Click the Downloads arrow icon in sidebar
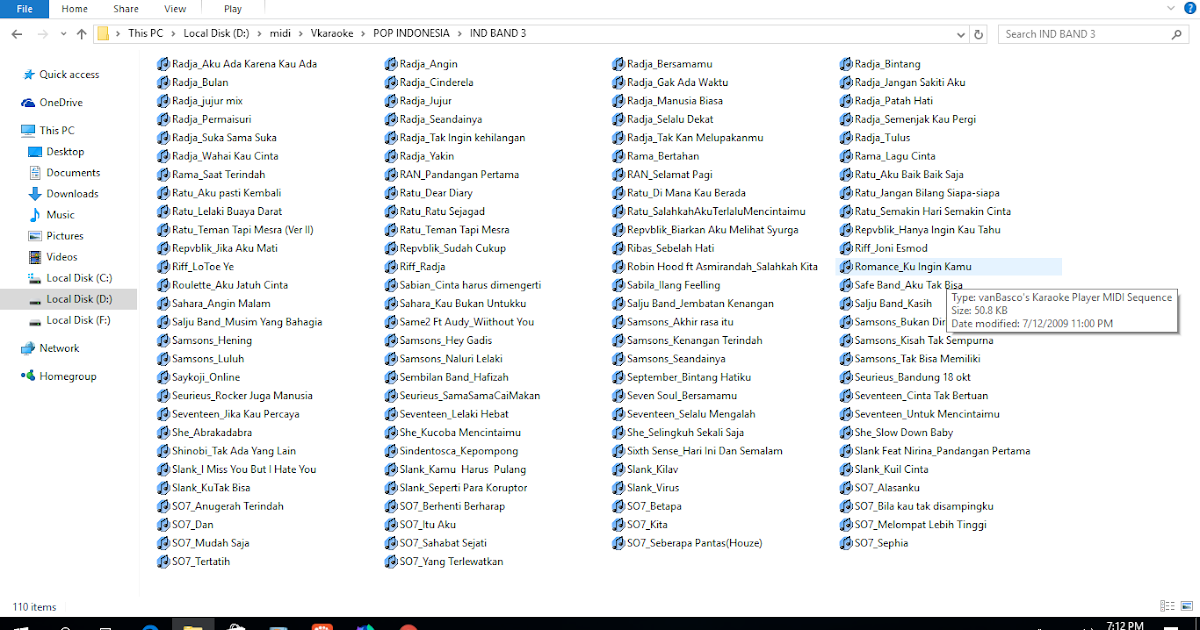This screenshot has height=630, width=1200. coord(35,194)
